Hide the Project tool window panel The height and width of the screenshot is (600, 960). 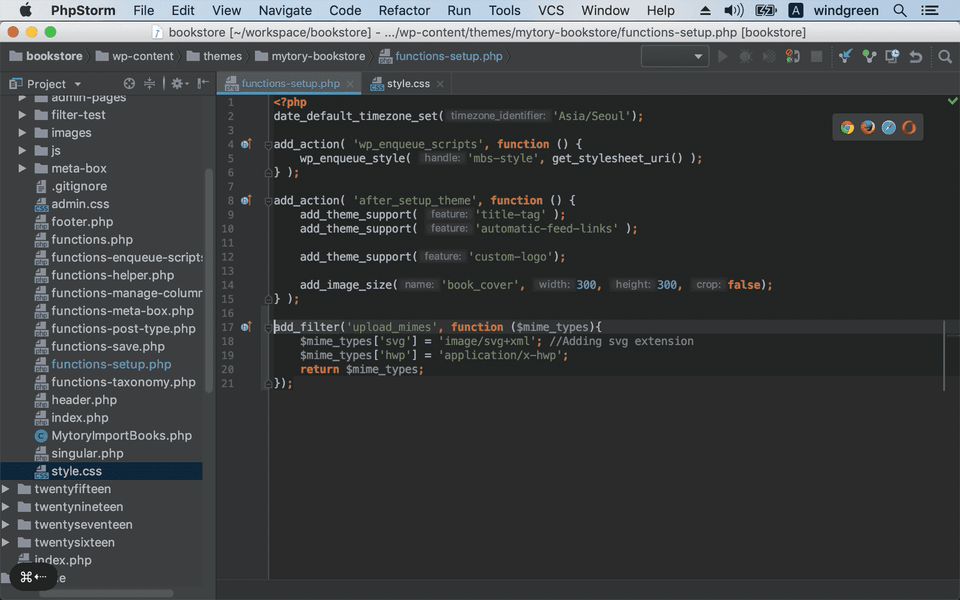coord(201,84)
